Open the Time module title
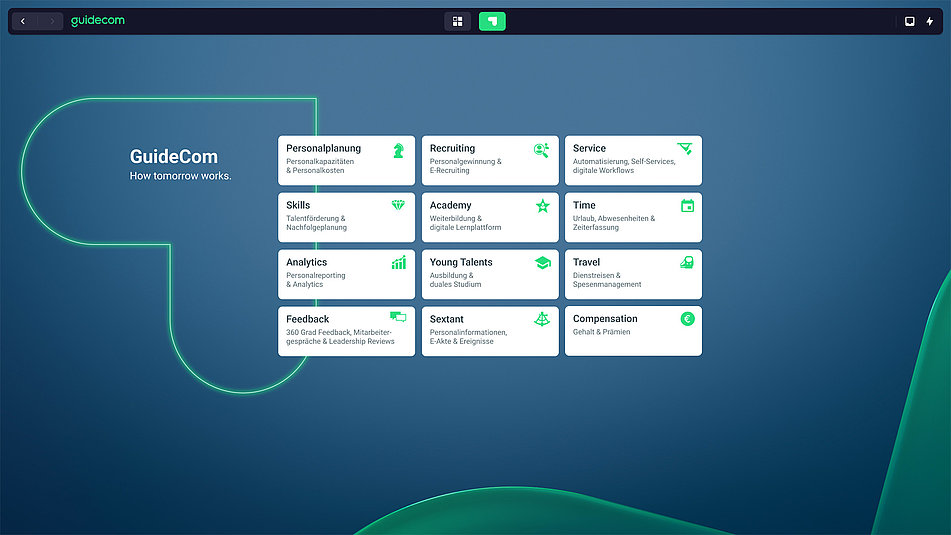 (x=584, y=206)
